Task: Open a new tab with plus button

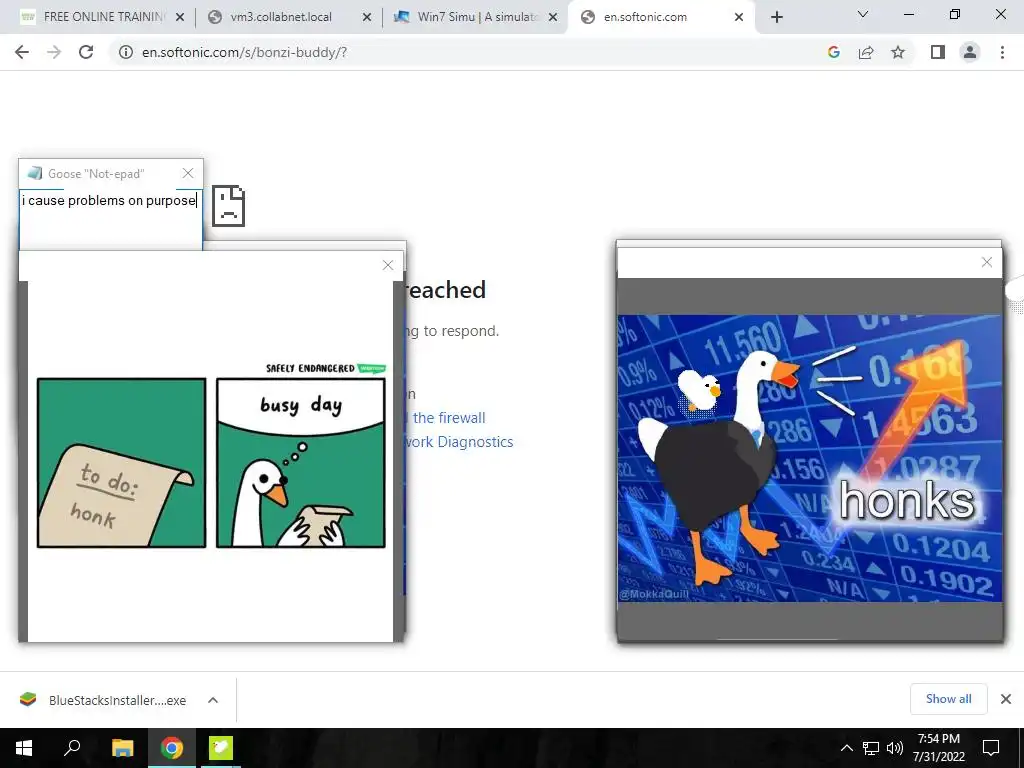Action: point(776,17)
